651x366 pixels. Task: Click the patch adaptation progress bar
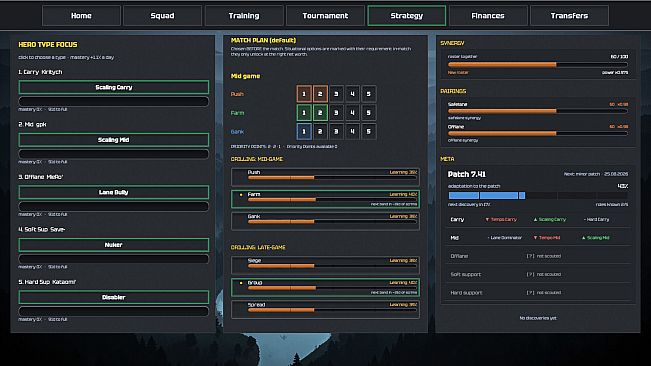(538, 195)
